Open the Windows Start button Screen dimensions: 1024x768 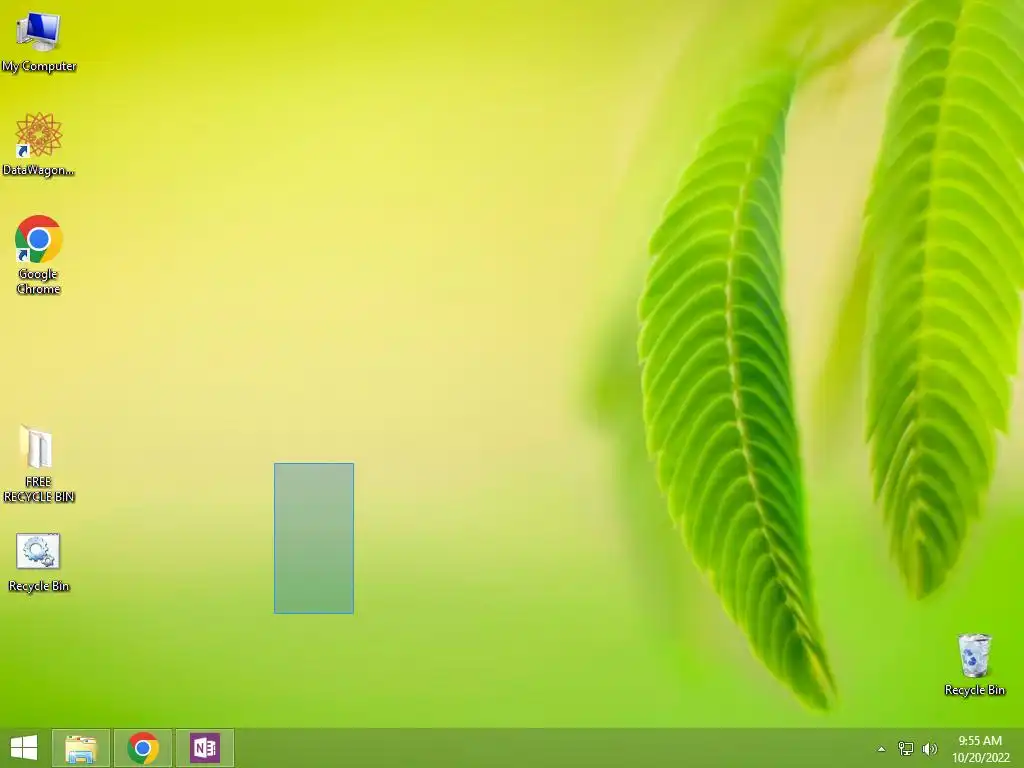24,748
